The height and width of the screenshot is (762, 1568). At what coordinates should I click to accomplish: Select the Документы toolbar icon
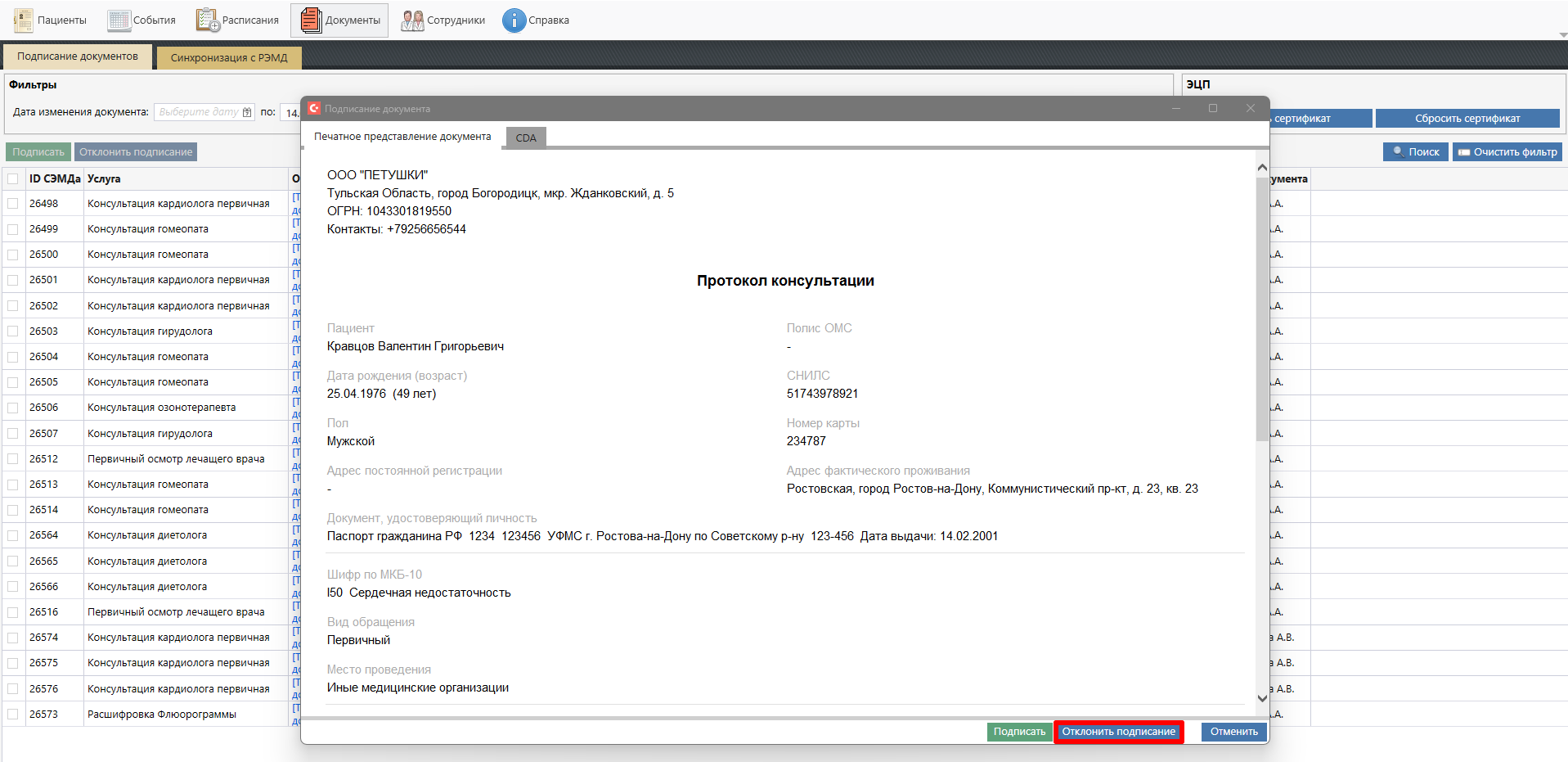tap(311, 20)
